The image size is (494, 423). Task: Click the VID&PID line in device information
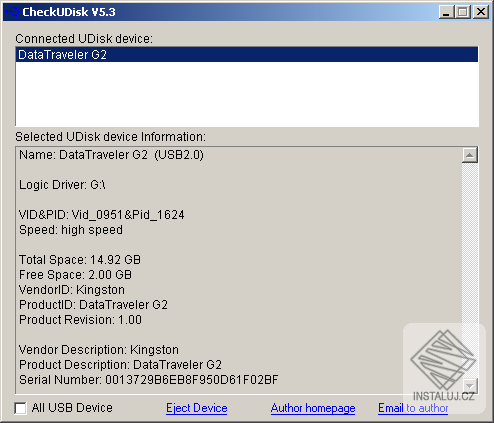[102, 215]
